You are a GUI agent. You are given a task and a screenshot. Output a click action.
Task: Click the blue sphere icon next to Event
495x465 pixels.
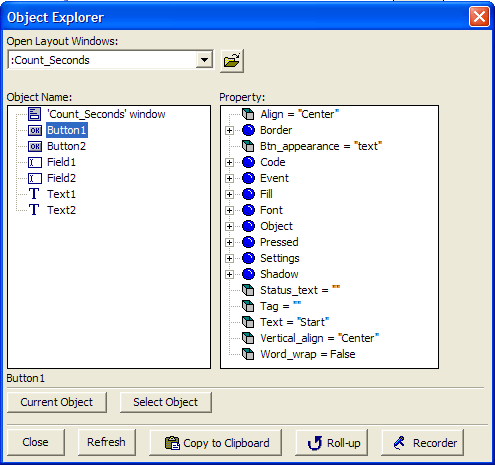[248, 178]
